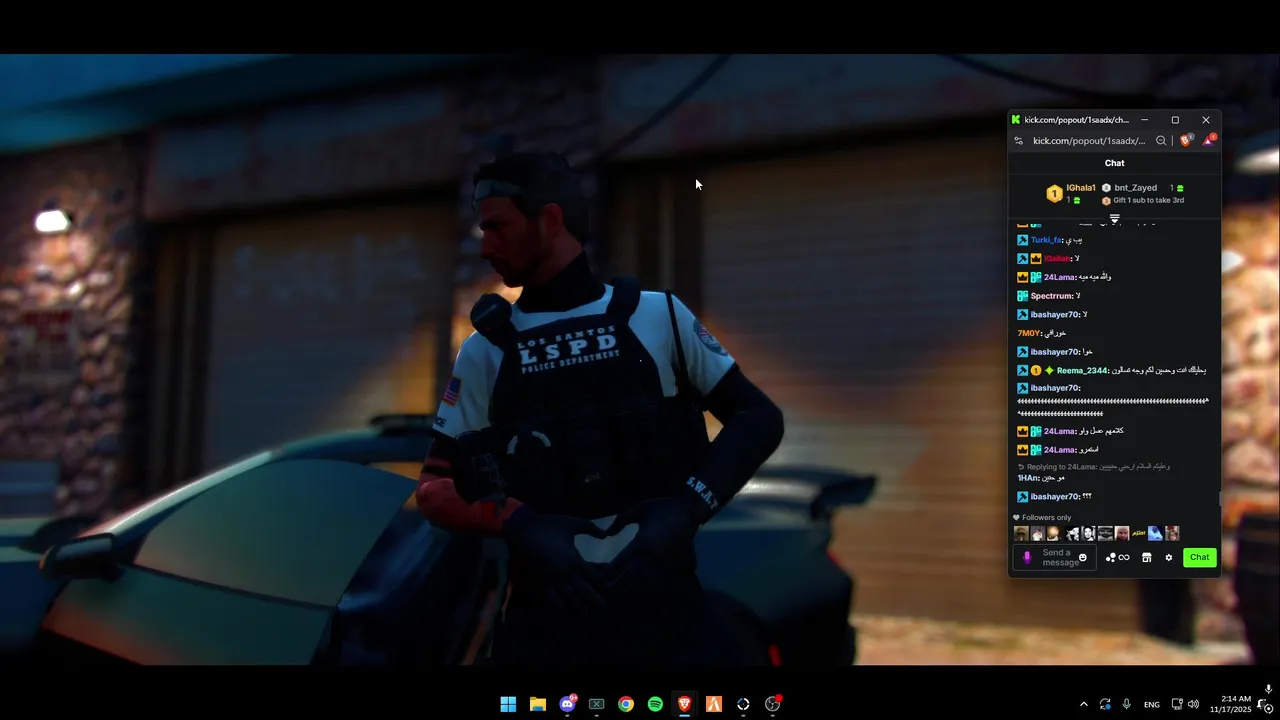Click number 1 gifter badge by Reema_2344

pyautogui.click(x=1036, y=370)
